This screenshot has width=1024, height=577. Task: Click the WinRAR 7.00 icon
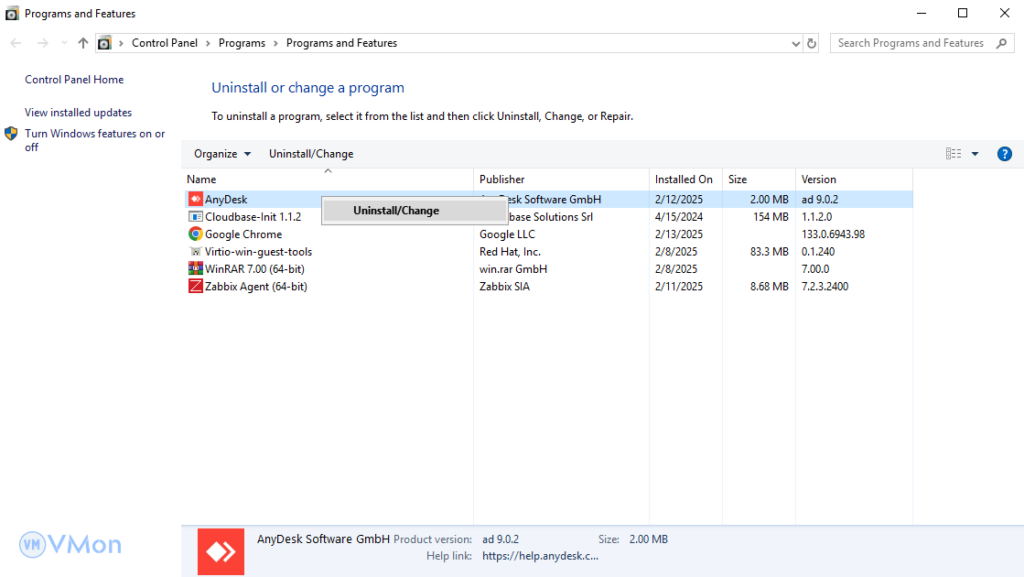coord(196,269)
